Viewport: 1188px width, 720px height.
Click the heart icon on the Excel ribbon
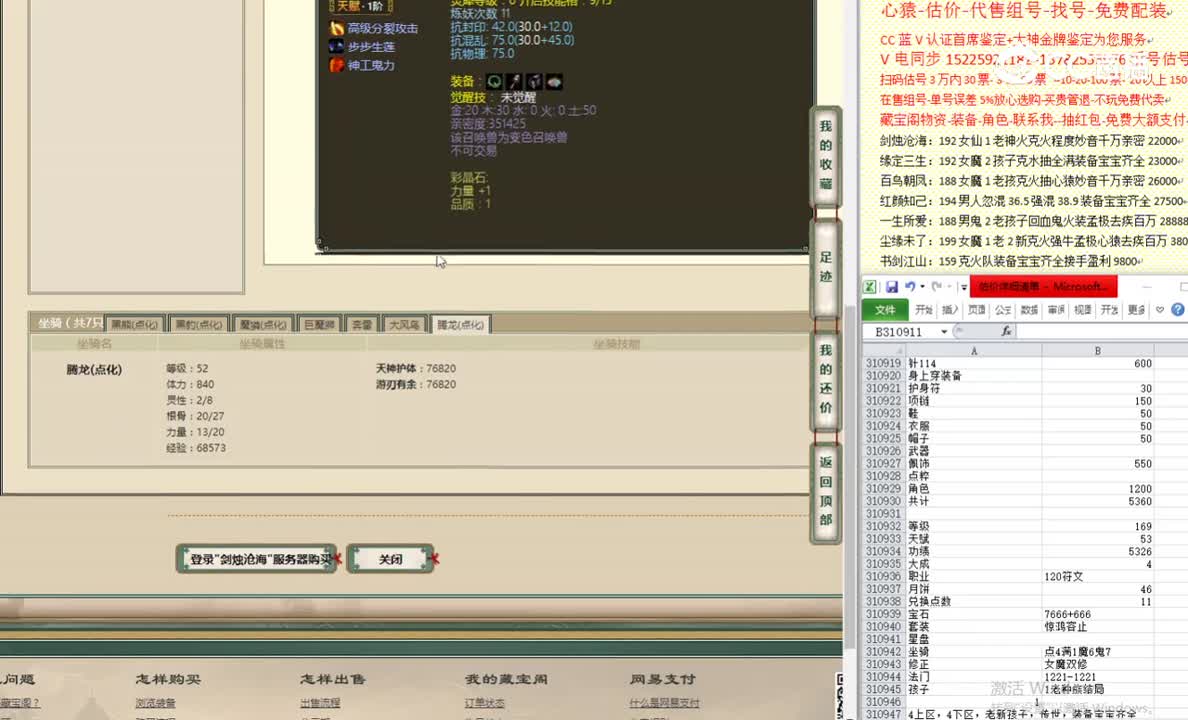(1158, 309)
